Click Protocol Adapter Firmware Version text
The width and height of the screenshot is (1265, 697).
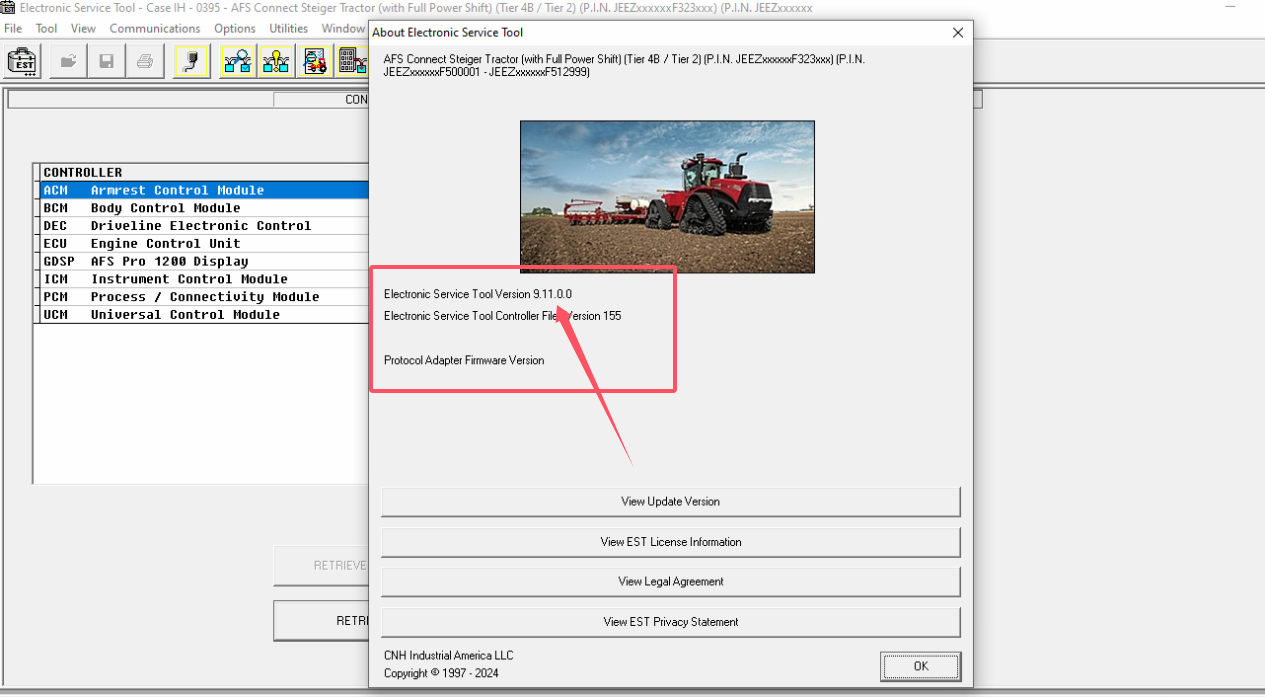(x=464, y=360)
